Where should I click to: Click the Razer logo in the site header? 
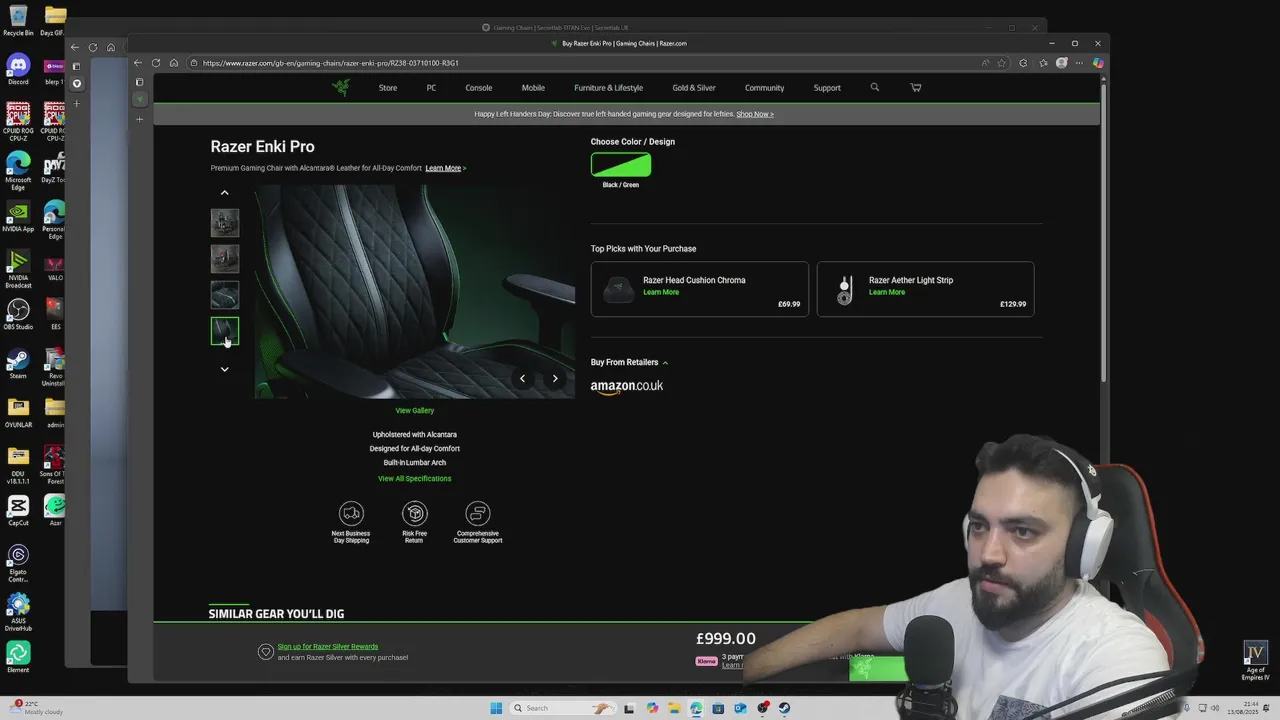tap(341, 87)
